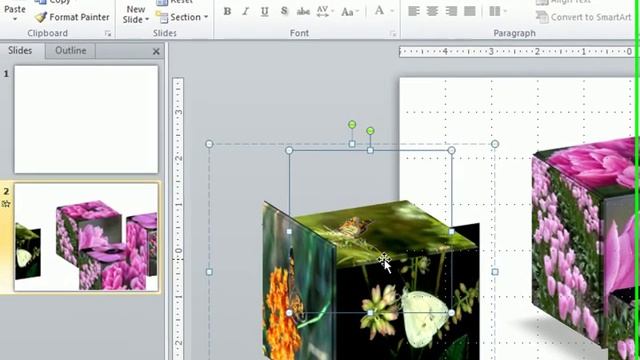The height and width of the screenshot is (360, 640).
Task: Click the taller green rotation handle
Action: (x=352, y=124)
